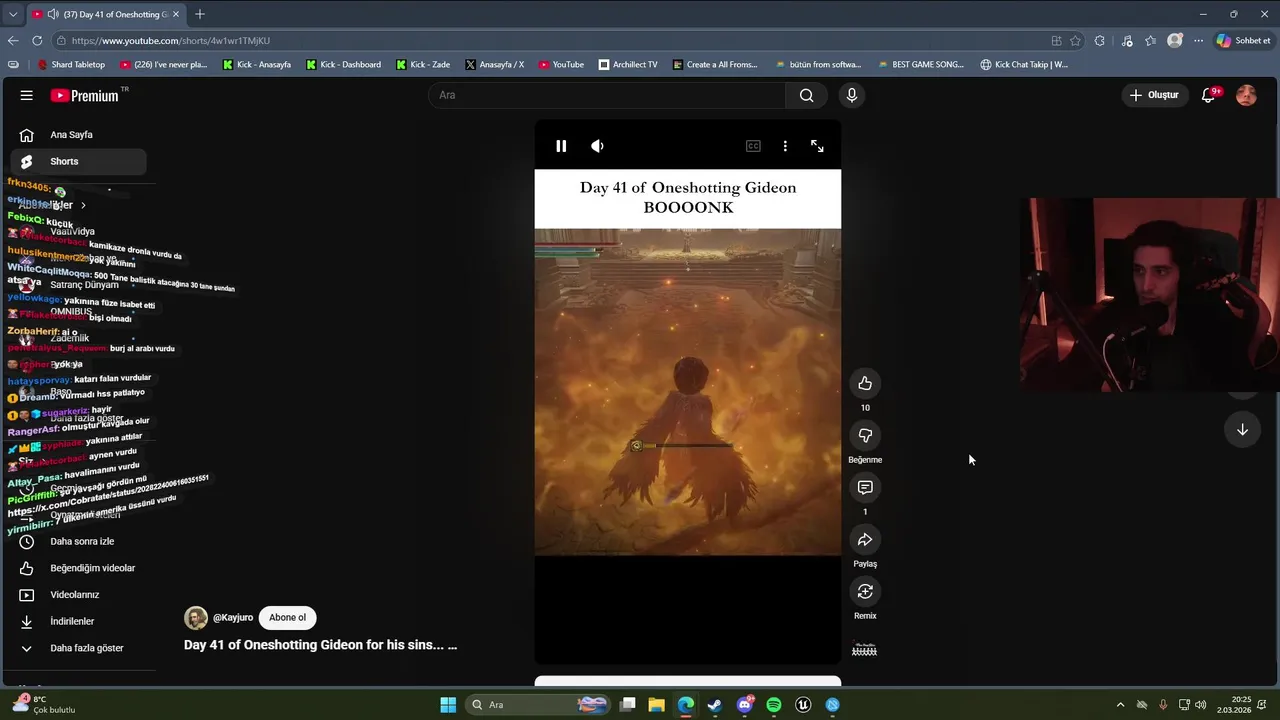Viewport: 1280px width, 720px height.
Task: Open YouTube notifications bell
Action: pyautogui.click(x=1208, y=95)
